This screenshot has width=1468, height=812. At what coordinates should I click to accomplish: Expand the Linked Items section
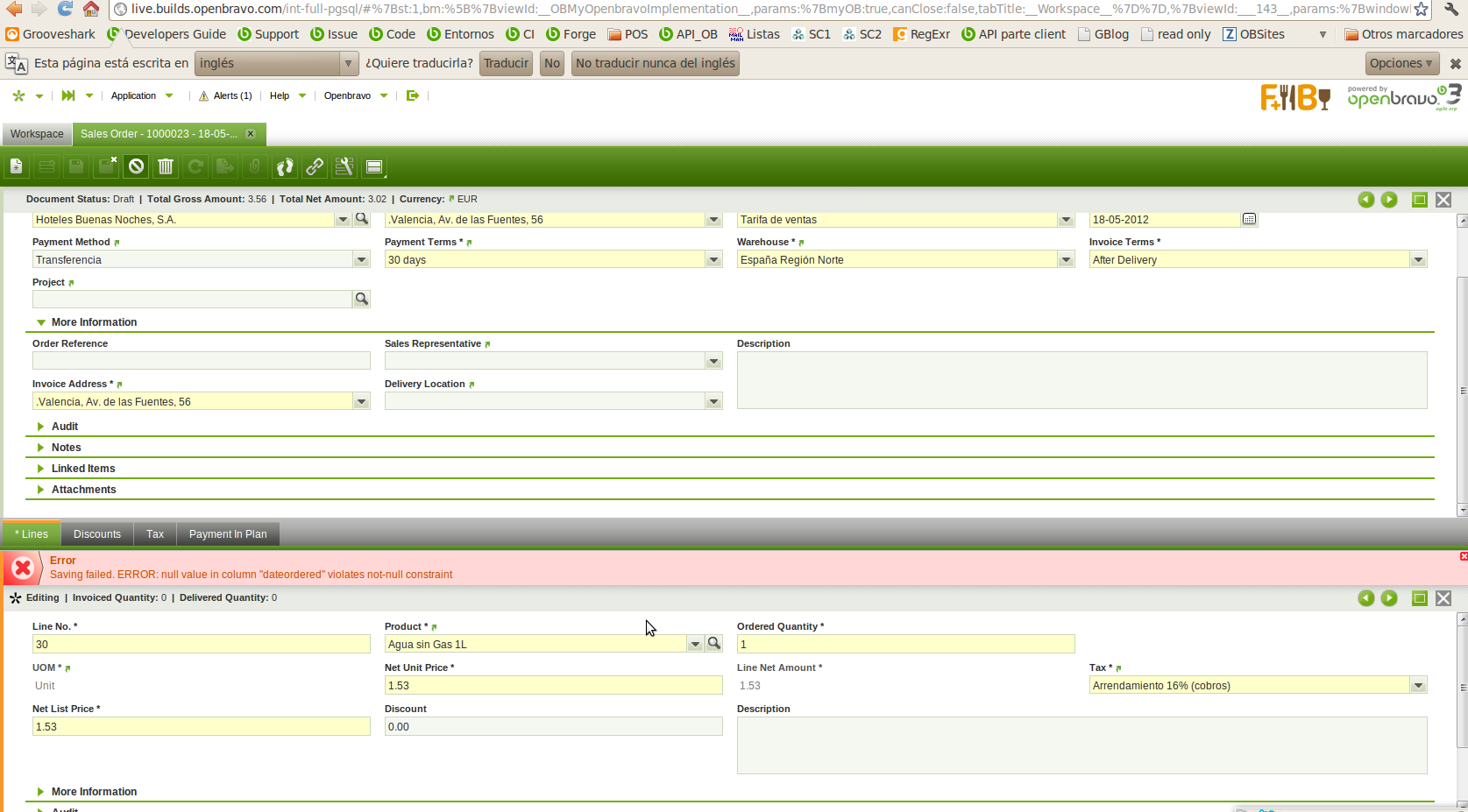(82, 469)
